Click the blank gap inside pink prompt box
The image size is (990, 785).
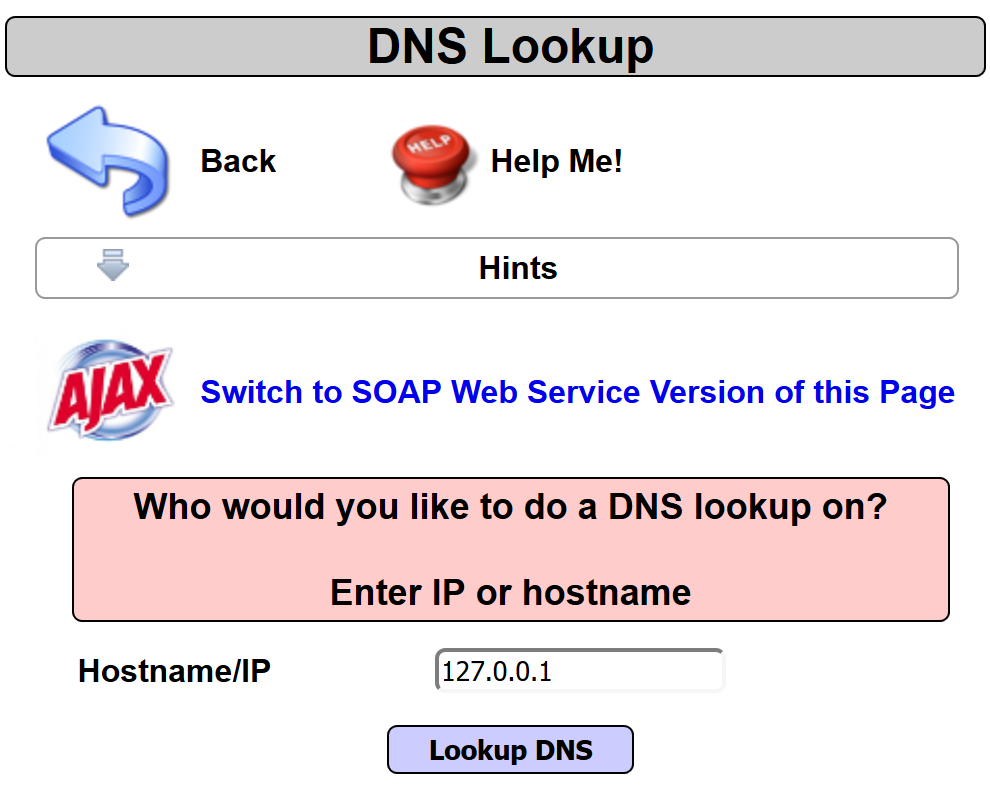(510, 550)
